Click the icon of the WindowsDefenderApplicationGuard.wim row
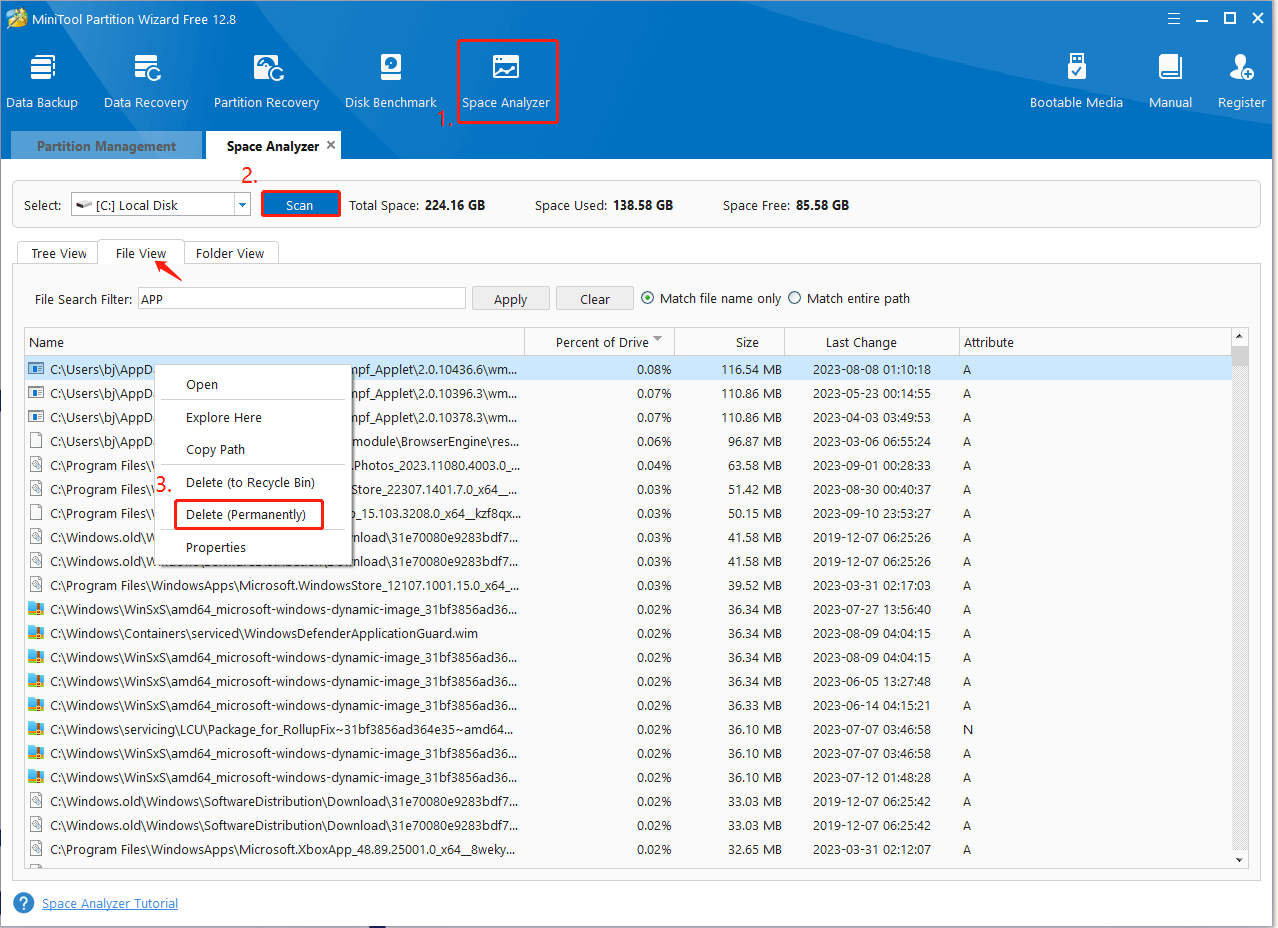The image size is (1278, 928). coord(36,633)
